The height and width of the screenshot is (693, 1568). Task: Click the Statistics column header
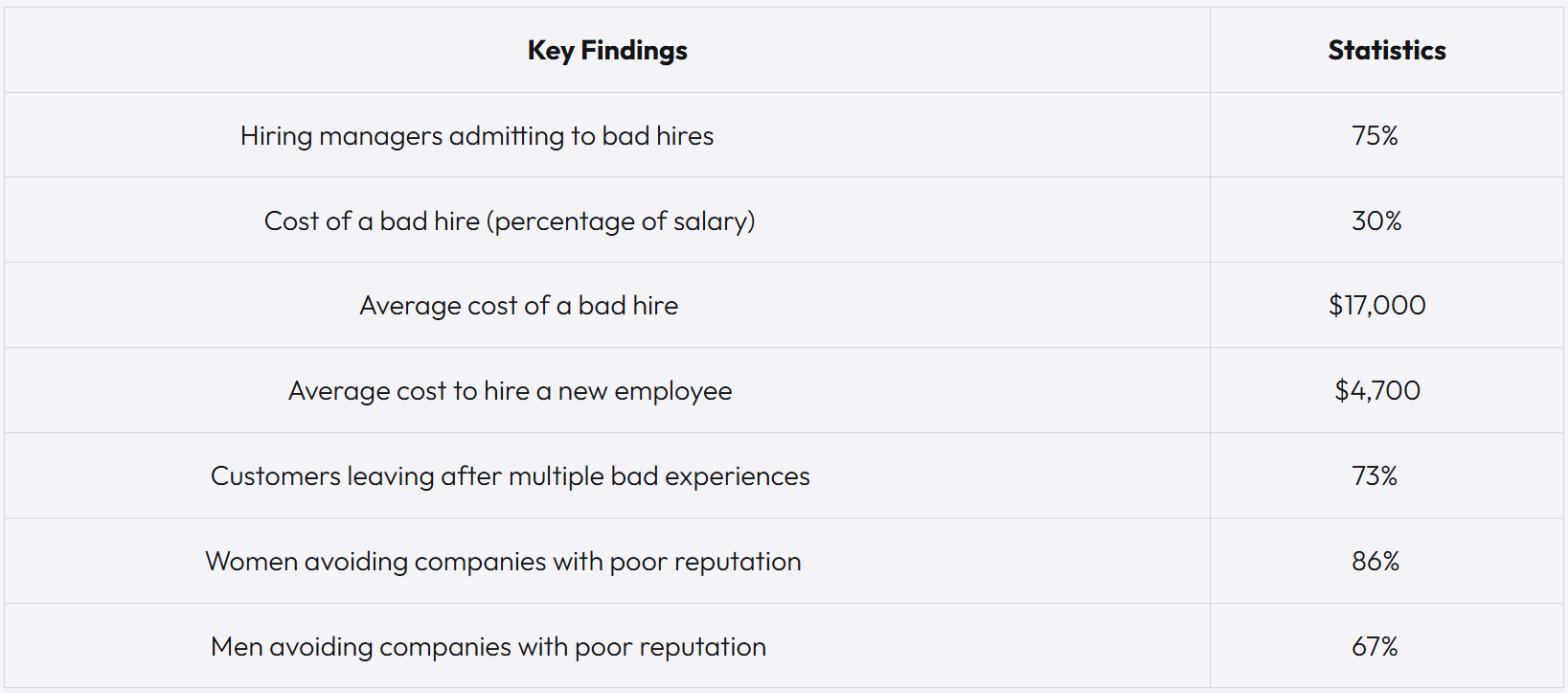(1387, 51)
